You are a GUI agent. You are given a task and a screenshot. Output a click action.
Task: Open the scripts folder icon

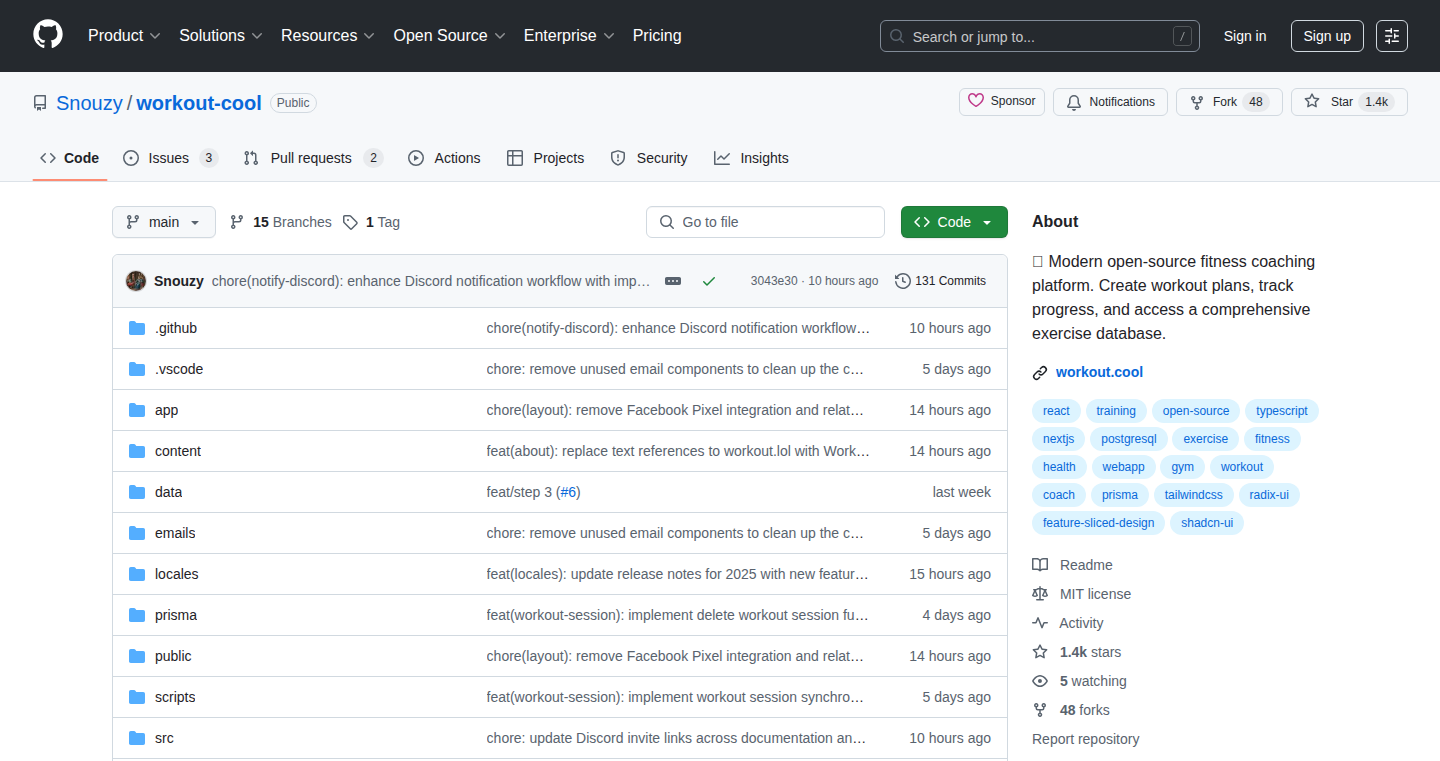(137, 697)
